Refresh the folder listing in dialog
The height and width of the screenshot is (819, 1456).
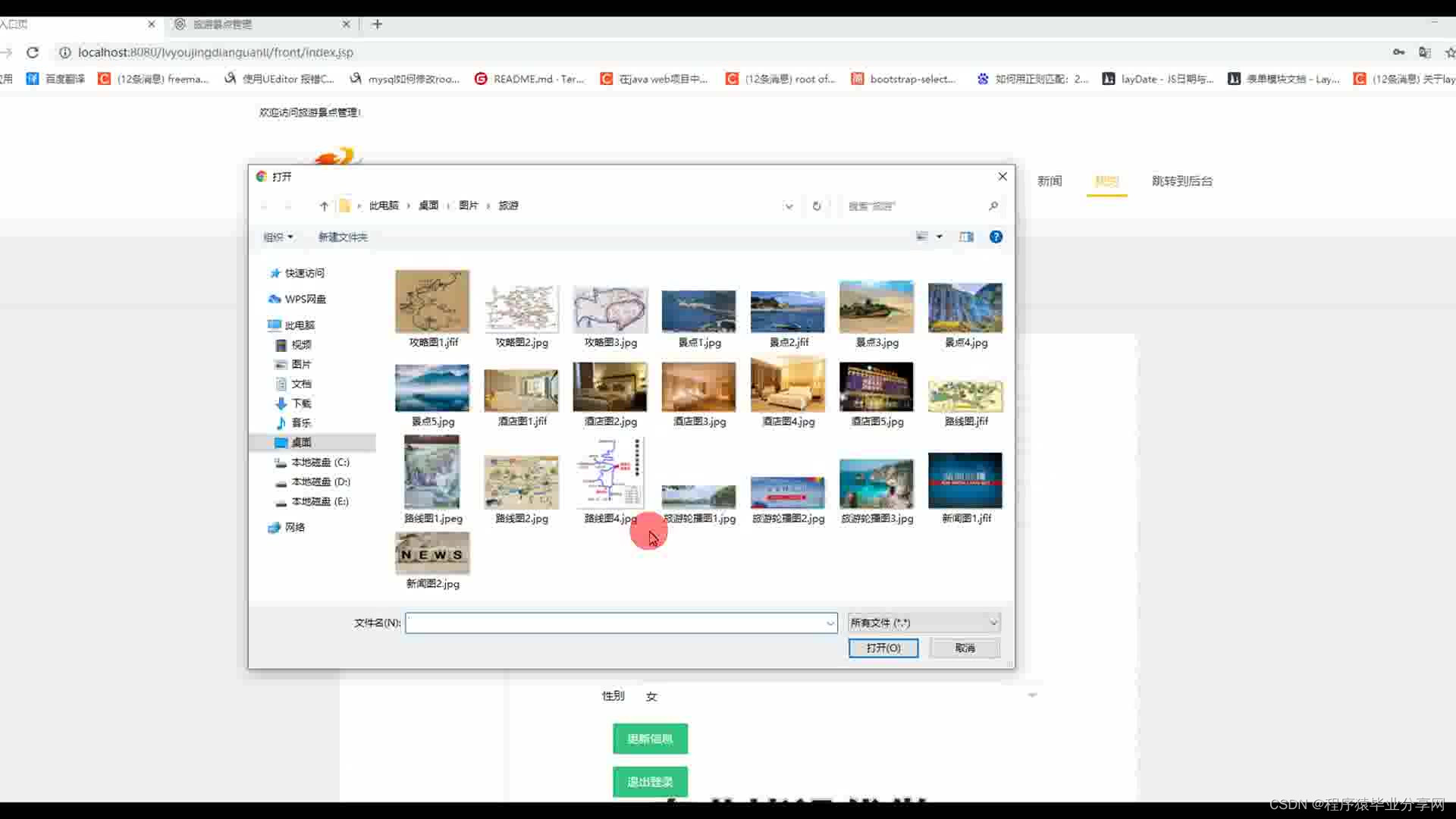[817, 206]
